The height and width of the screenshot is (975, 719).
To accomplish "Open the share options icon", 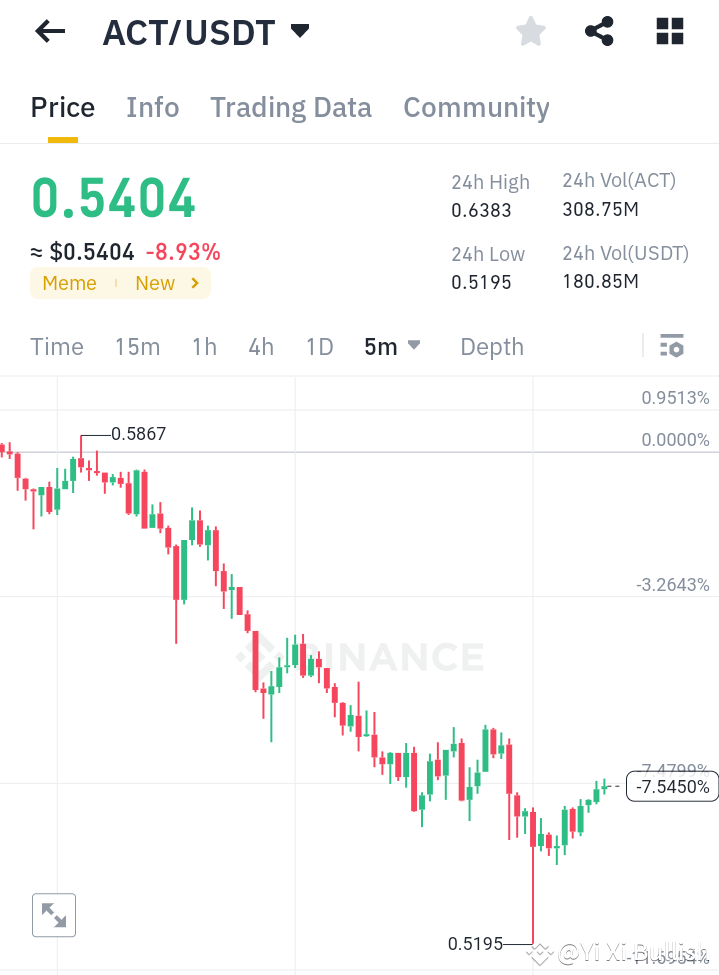I will [599, 31].
